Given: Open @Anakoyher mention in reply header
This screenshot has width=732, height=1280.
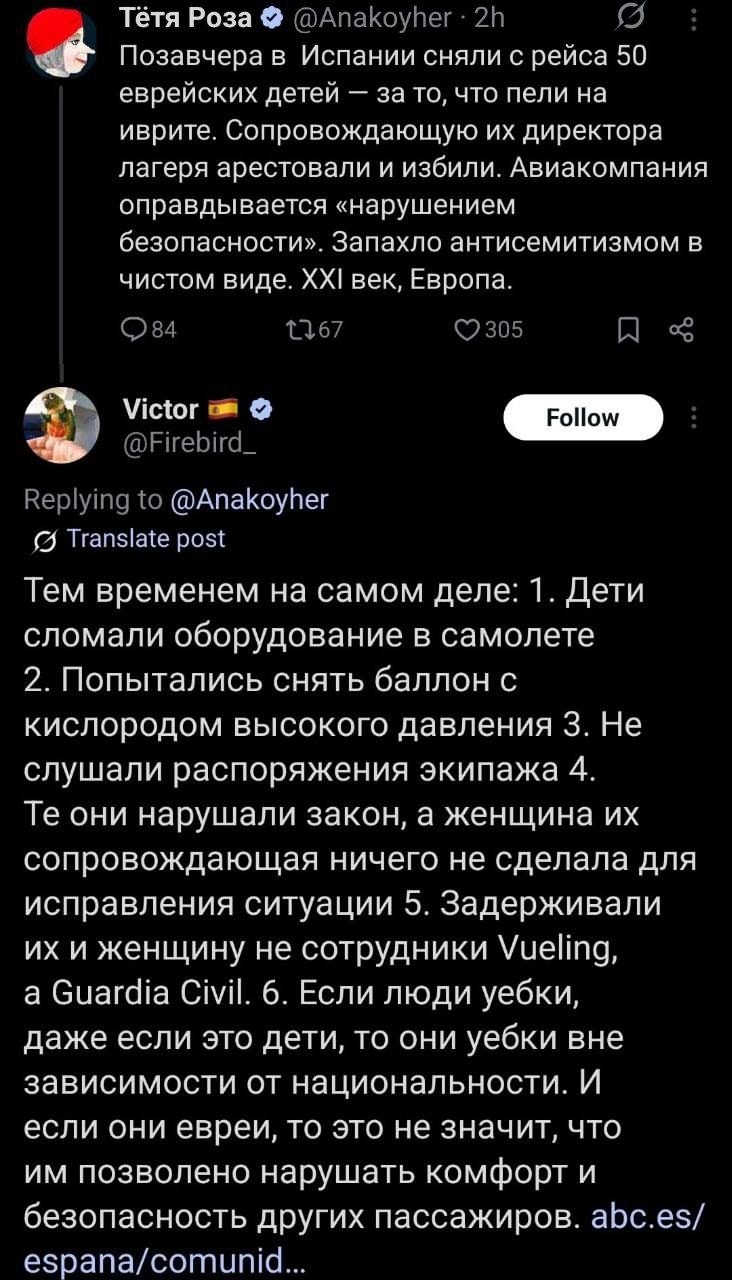Looking at the screenshot, I should click(251, 499).
